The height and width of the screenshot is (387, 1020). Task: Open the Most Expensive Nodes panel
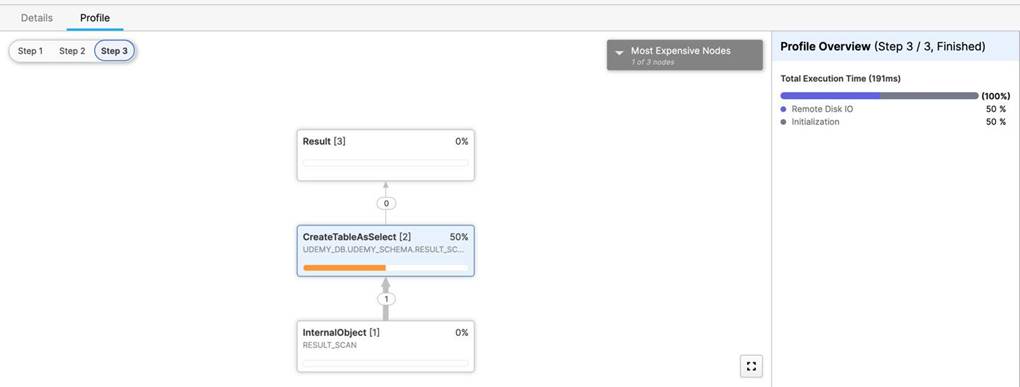(684, 55)
